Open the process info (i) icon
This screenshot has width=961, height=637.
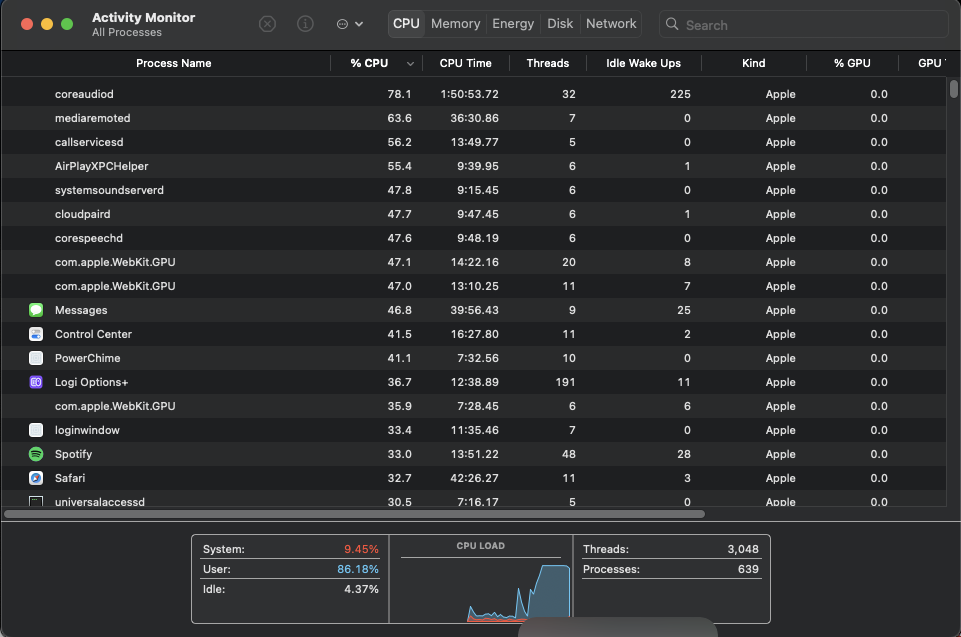click(x=306, y=24)
